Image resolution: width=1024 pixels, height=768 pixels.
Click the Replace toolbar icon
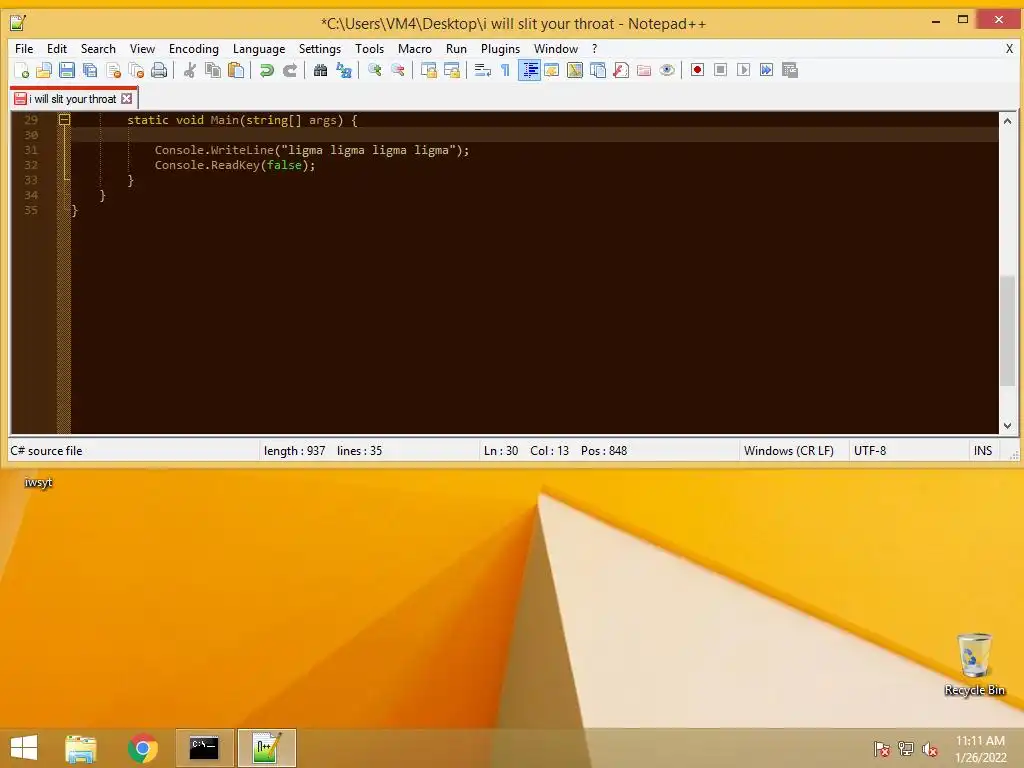344,70
